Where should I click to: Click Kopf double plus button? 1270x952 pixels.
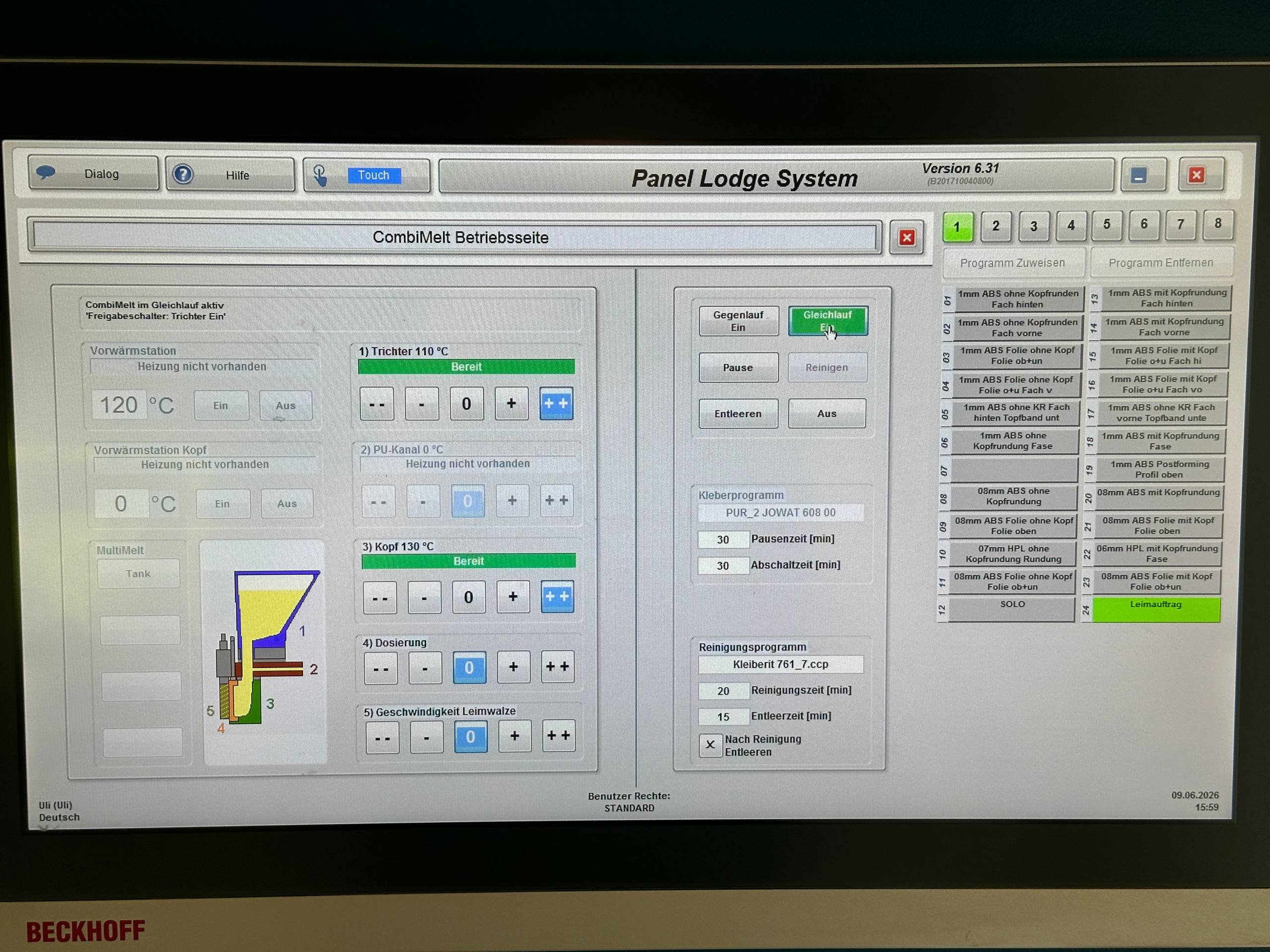[x=557, y=597]
